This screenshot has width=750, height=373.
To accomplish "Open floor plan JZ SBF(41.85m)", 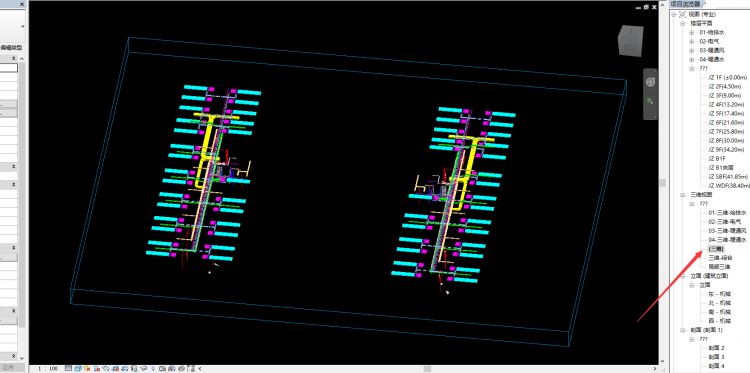I will (728, 177).
